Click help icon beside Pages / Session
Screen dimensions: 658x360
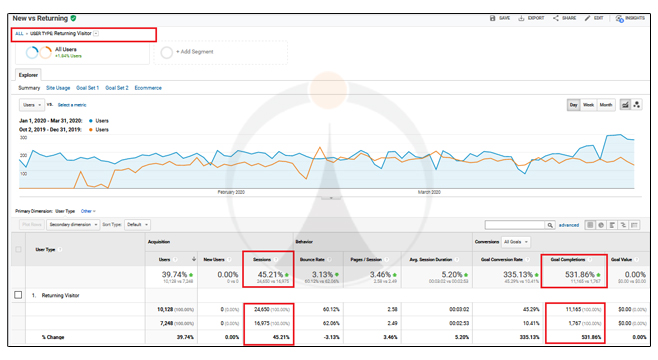tap(386, 260)
